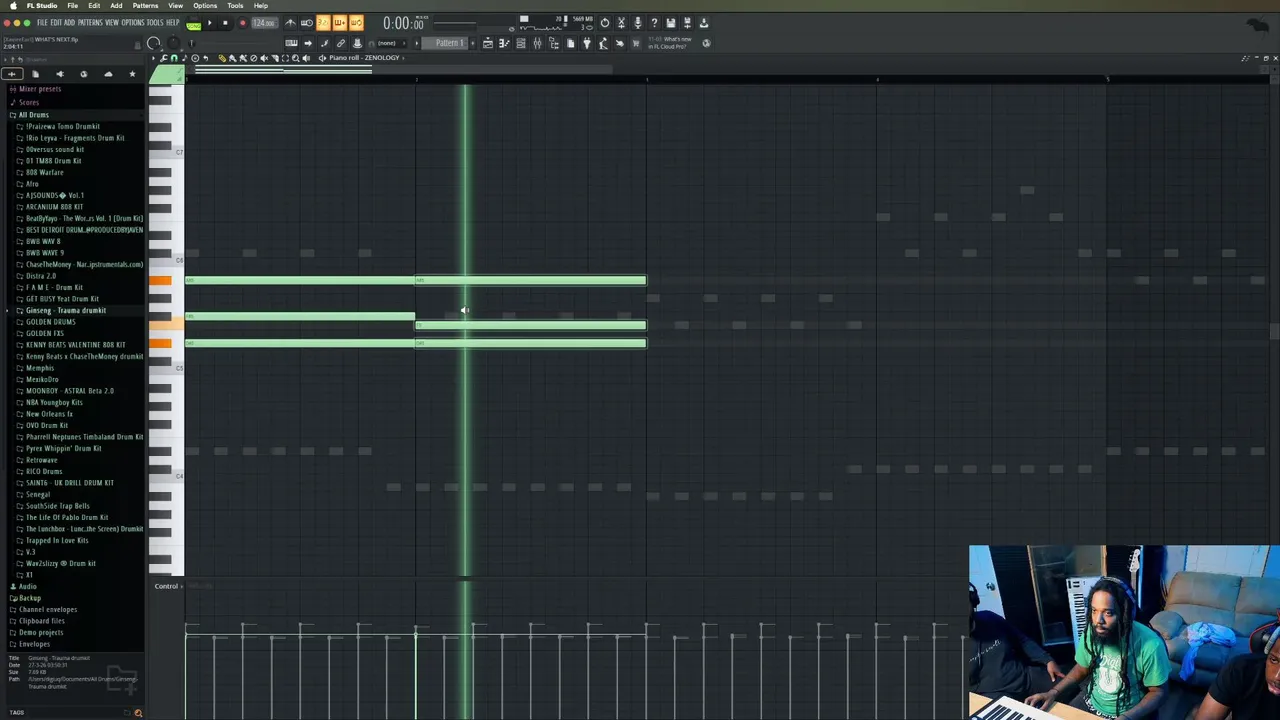1280x720 pixels.
Task: Toggle the metronome button in the transport panel
Action: pos(290,23)
